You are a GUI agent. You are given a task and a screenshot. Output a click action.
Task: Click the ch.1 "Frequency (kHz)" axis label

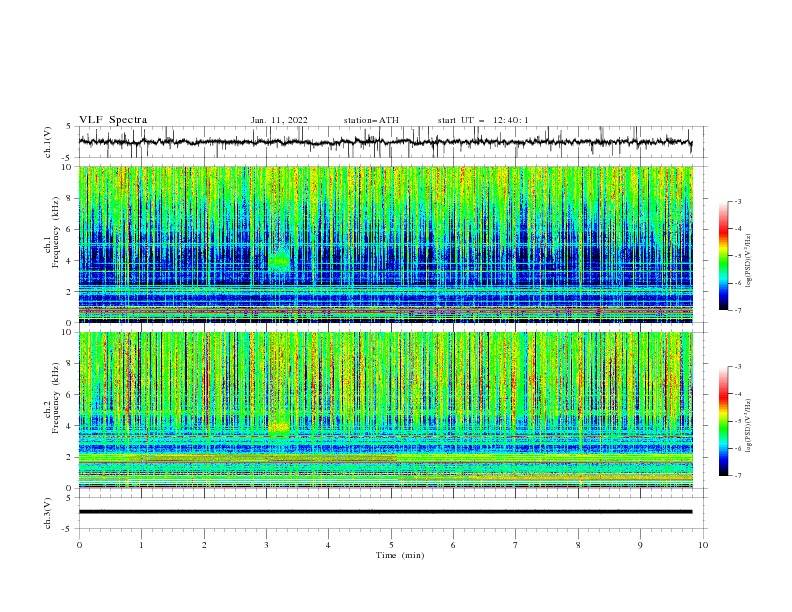tap(55, 233)
